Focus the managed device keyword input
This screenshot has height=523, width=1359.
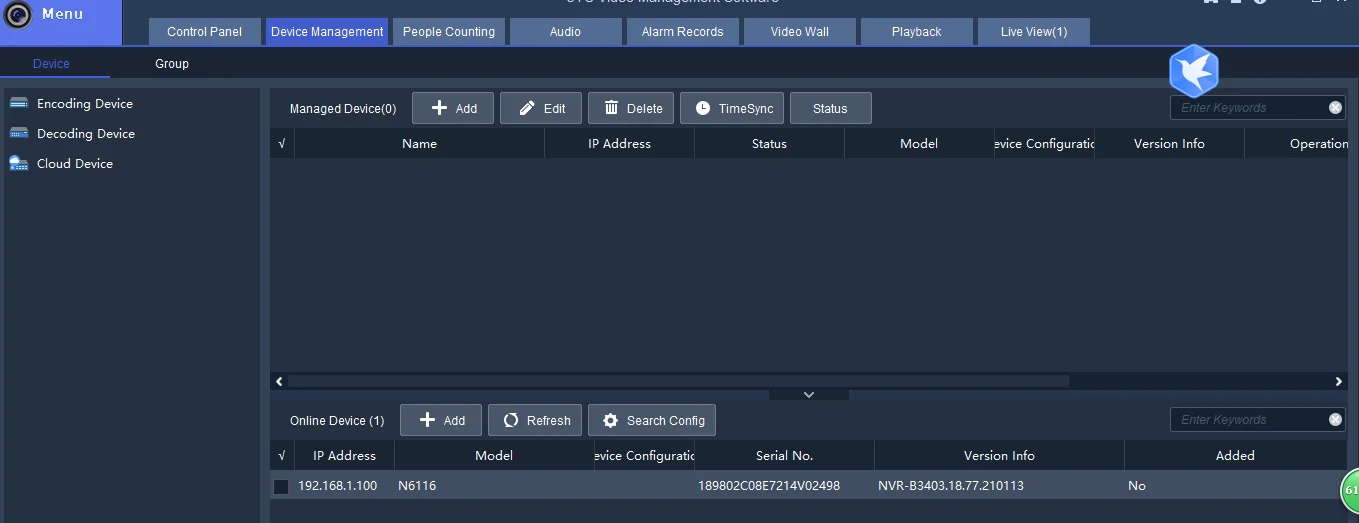tap(1250, 108)
